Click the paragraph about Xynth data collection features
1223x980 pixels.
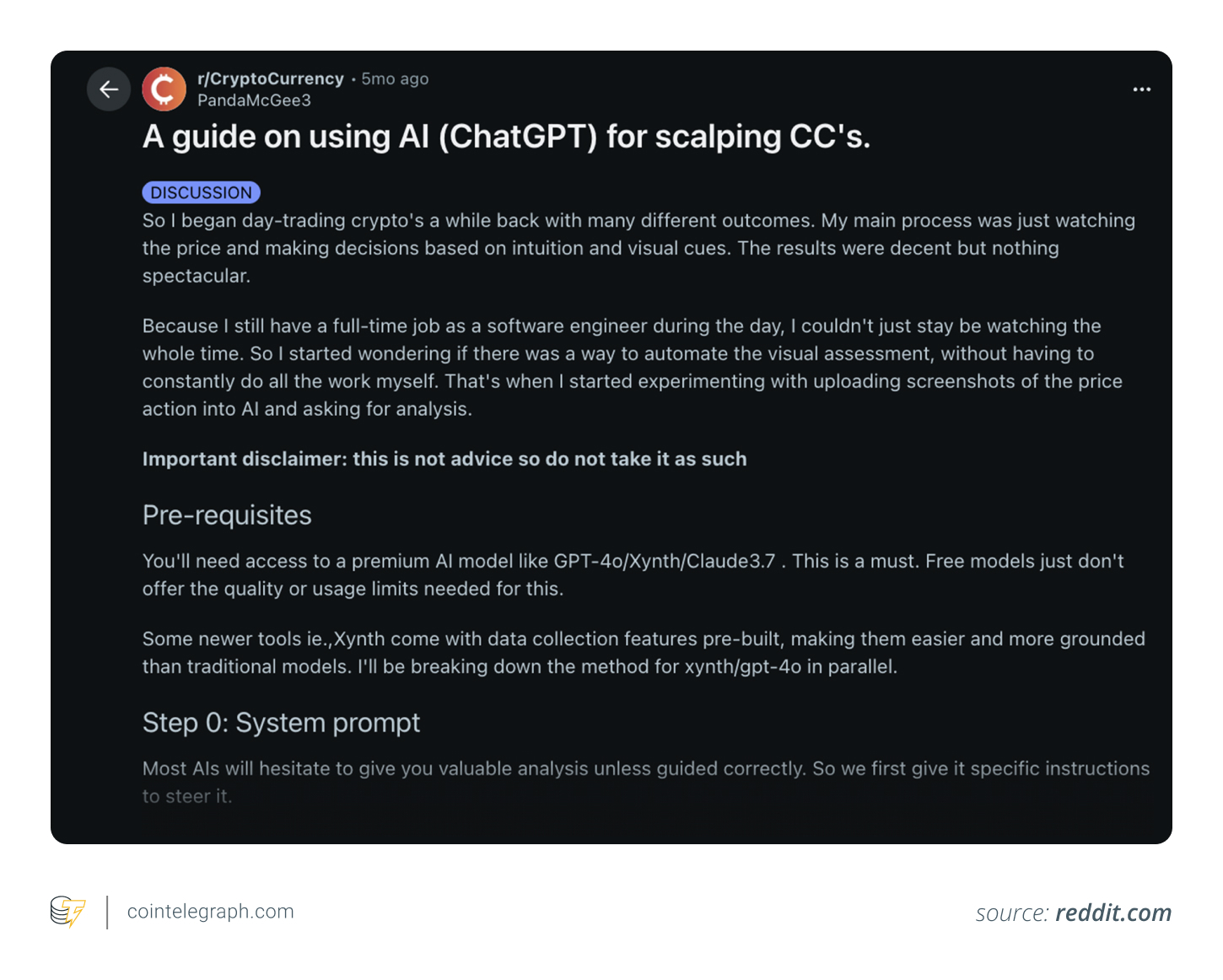[644, 653]
